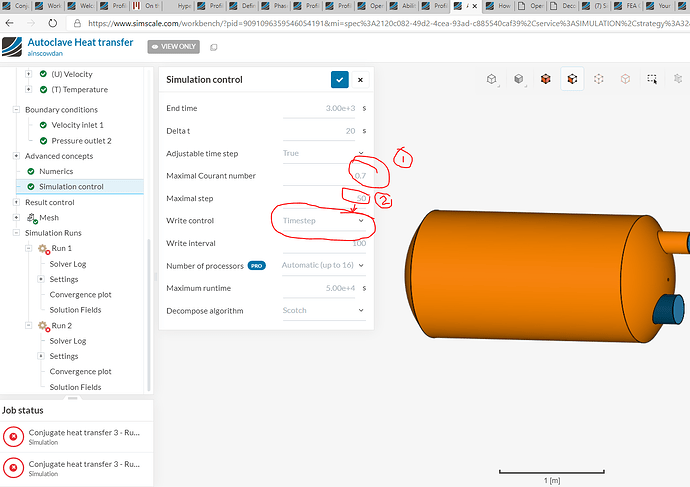Open the Numerics tree item
The image size is (690, 487).
56,172
